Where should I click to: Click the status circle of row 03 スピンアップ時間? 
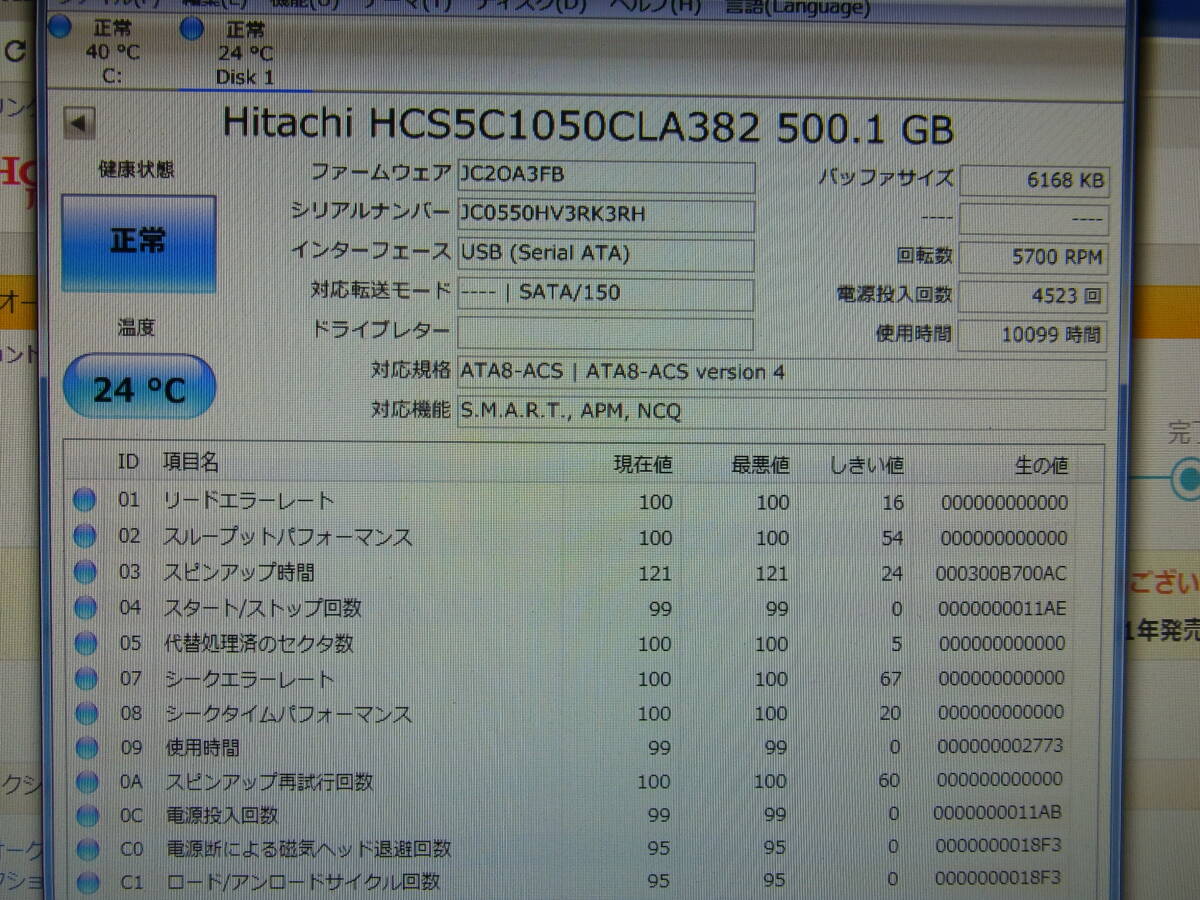coord(85,571)
